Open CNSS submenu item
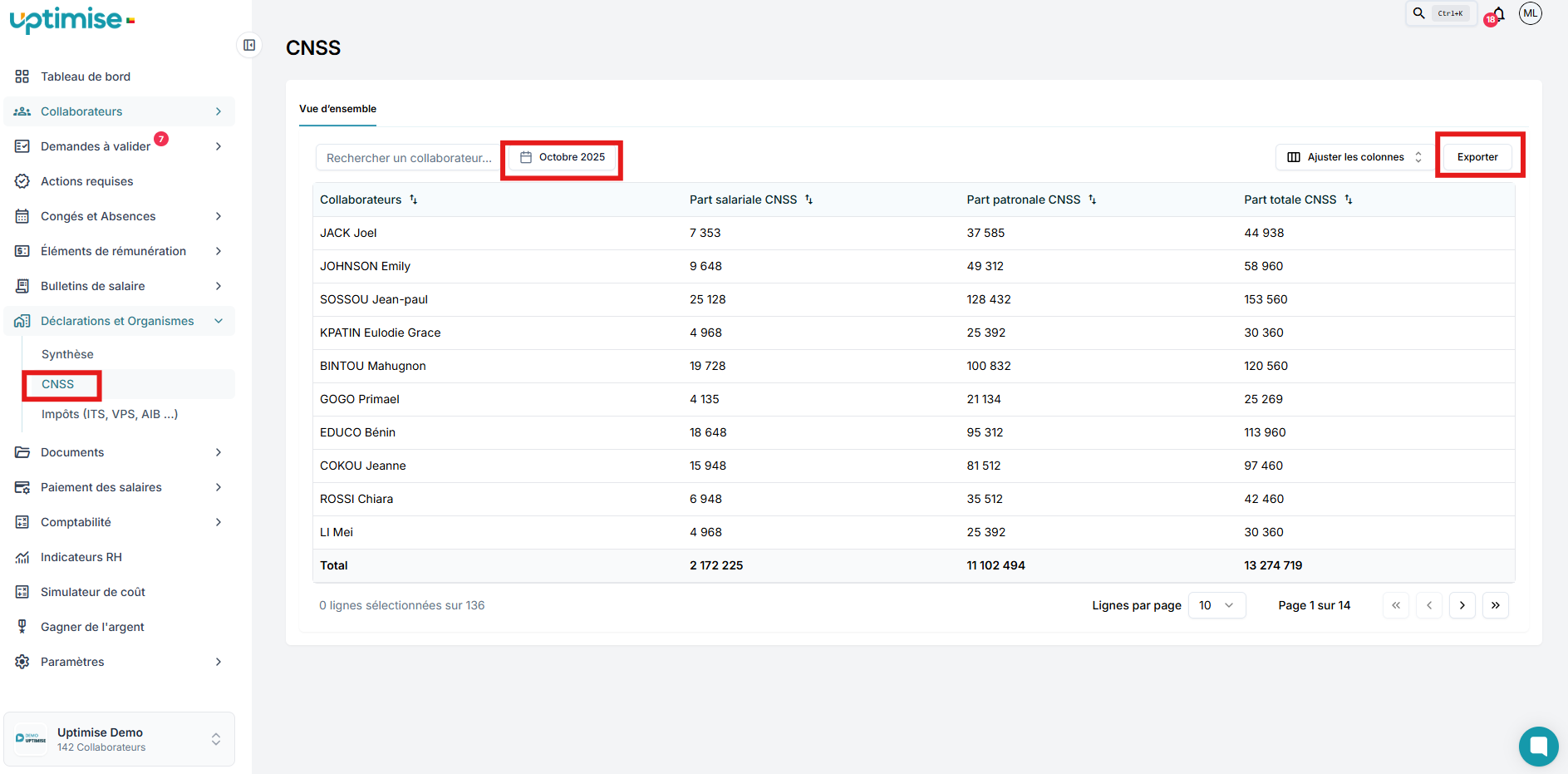 pyautogui.click(x=57, y=384)
